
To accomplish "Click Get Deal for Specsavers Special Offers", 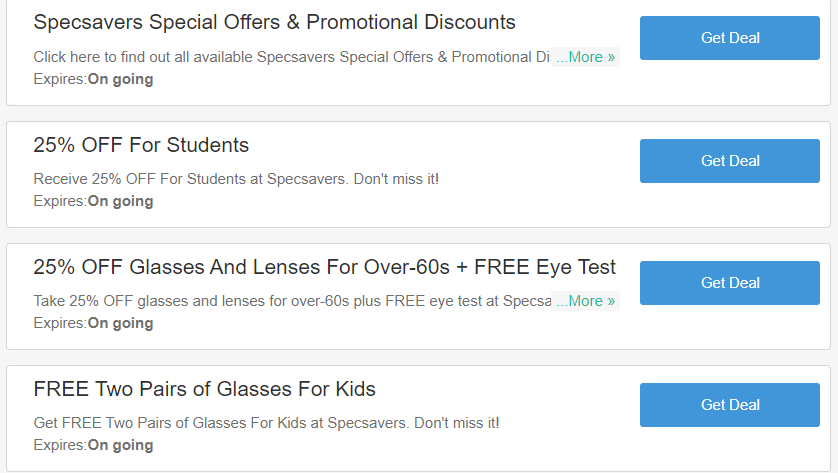I will pyautogui.click(x=730, y=38).
